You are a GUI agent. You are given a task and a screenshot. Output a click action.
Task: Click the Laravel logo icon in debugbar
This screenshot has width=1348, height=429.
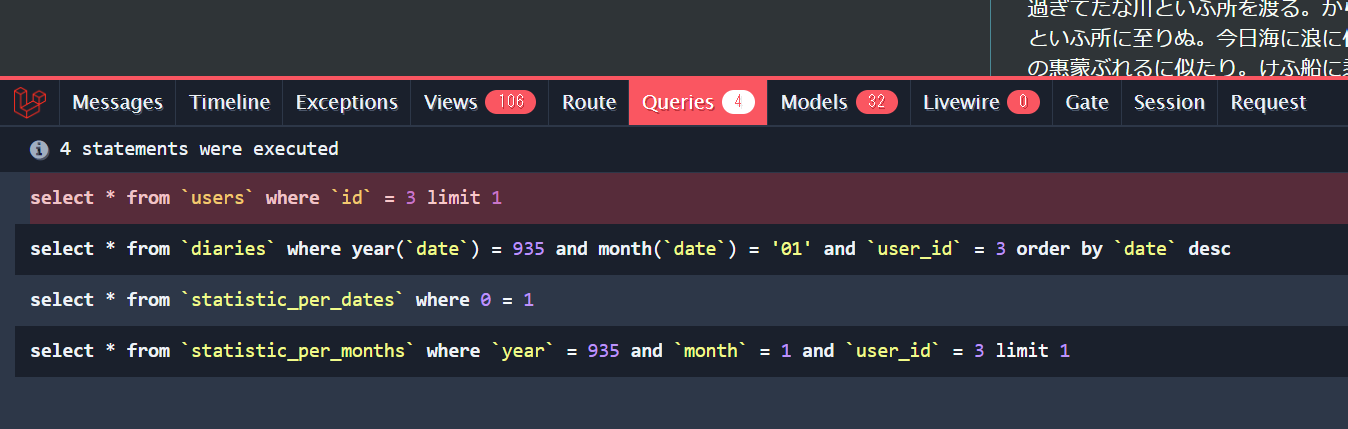[x=29, y=102]
